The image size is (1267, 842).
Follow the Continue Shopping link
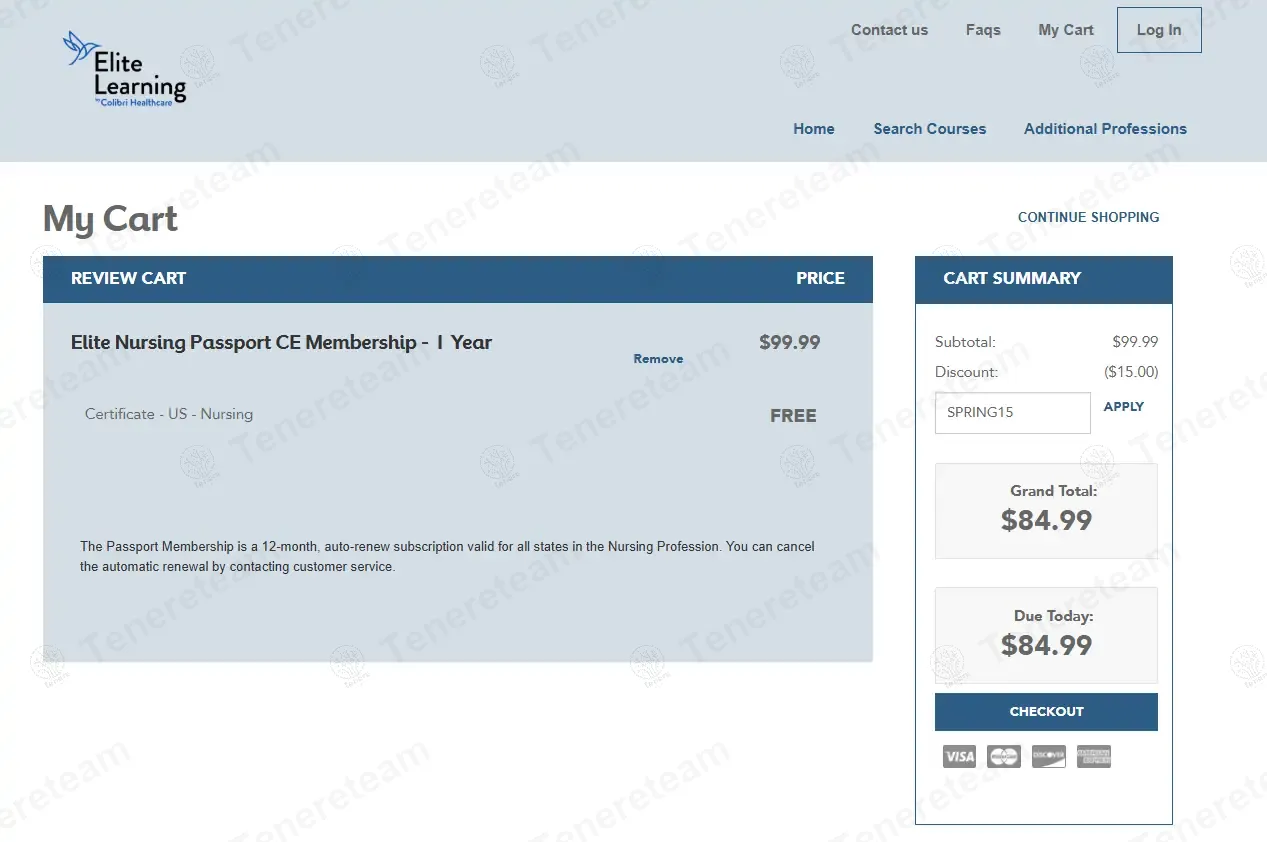(x=1088, y=217)
